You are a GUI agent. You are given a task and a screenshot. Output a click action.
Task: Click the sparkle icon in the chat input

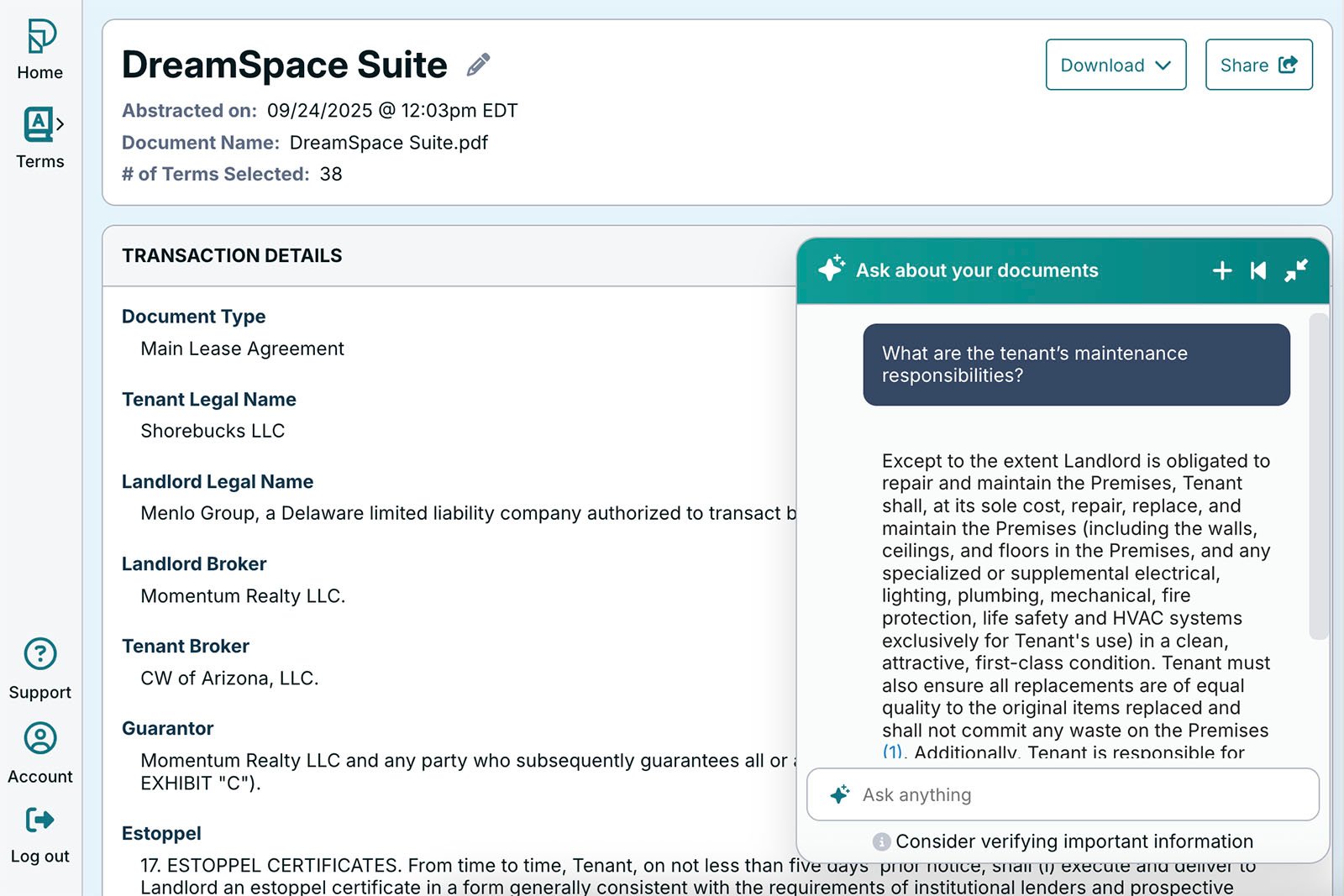[x=839, y=794]
